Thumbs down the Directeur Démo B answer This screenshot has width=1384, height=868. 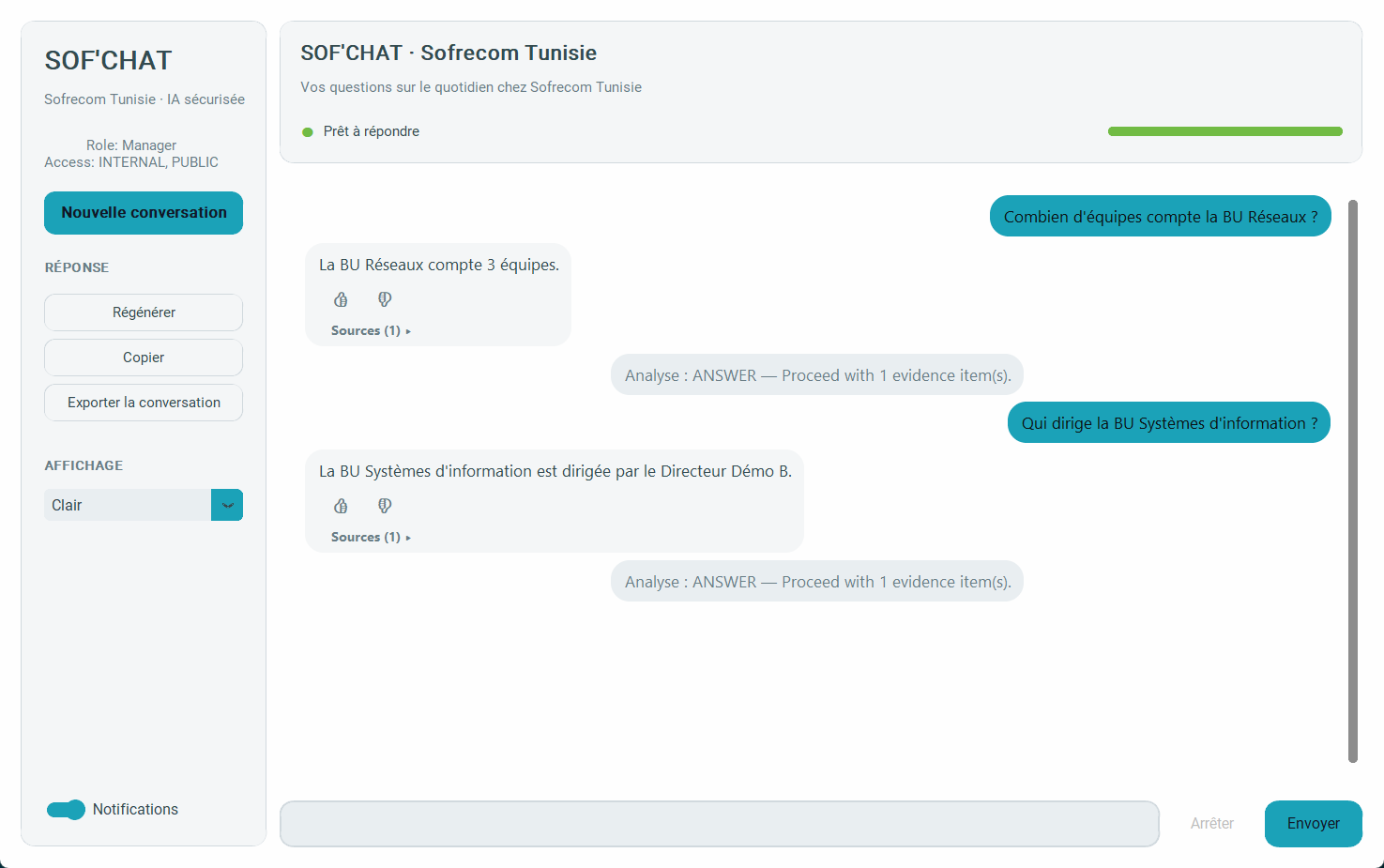tap(385, 506)
